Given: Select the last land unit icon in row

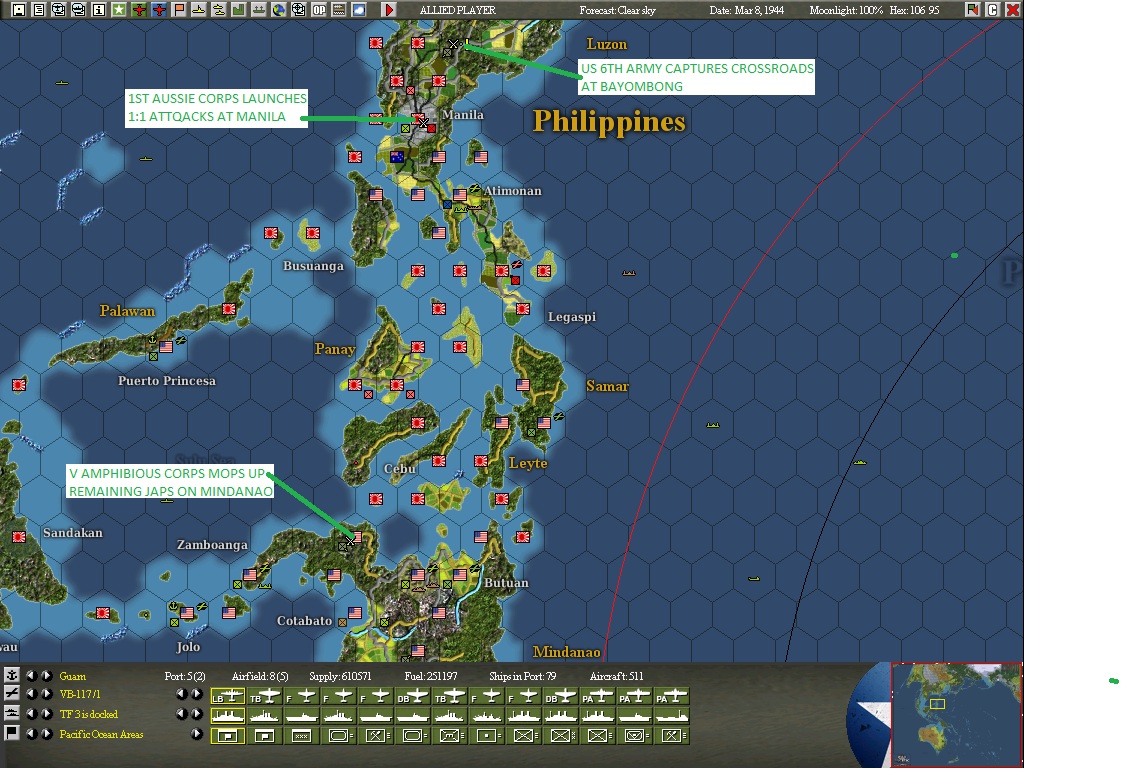Looking at the screenshot, I should point(671,736).
